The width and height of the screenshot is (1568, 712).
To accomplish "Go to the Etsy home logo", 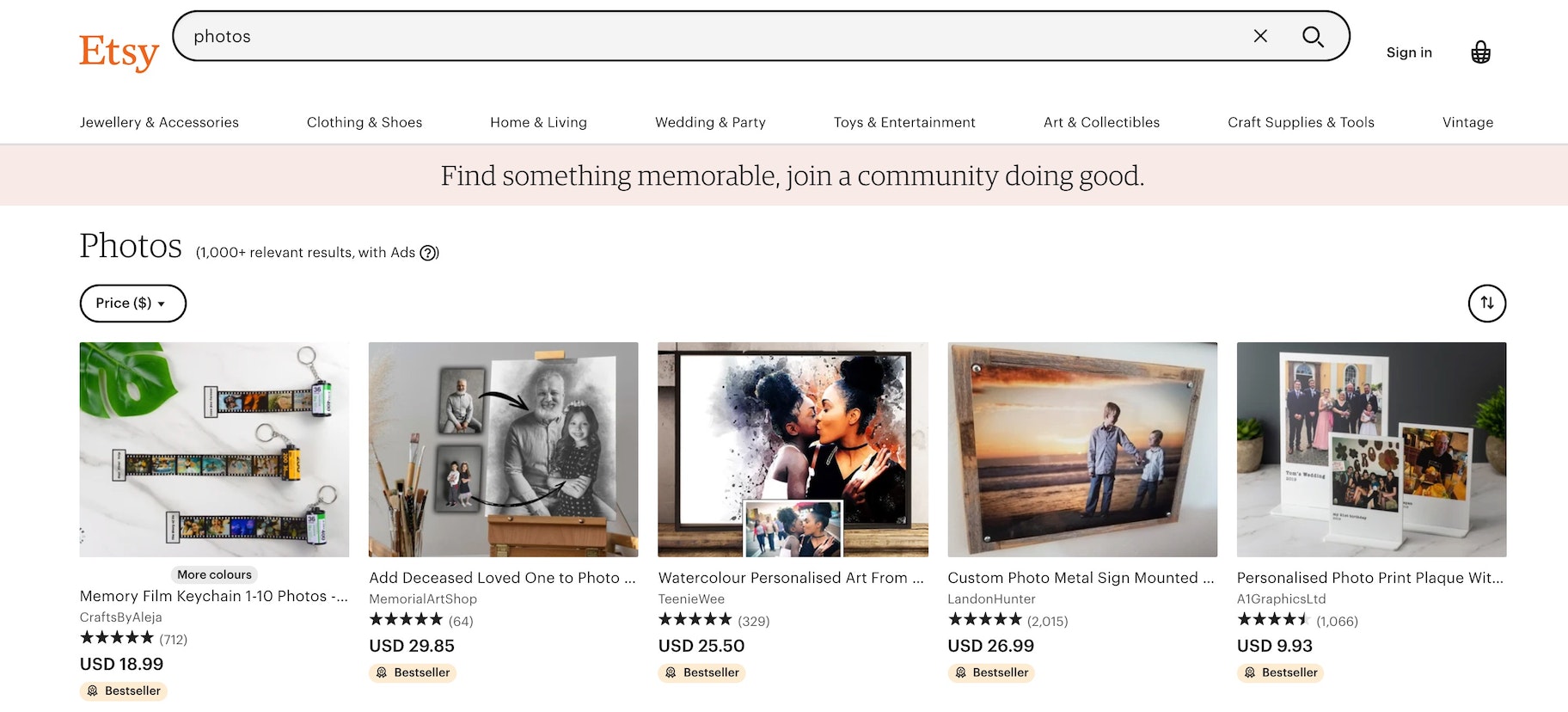I will [119, 52].
